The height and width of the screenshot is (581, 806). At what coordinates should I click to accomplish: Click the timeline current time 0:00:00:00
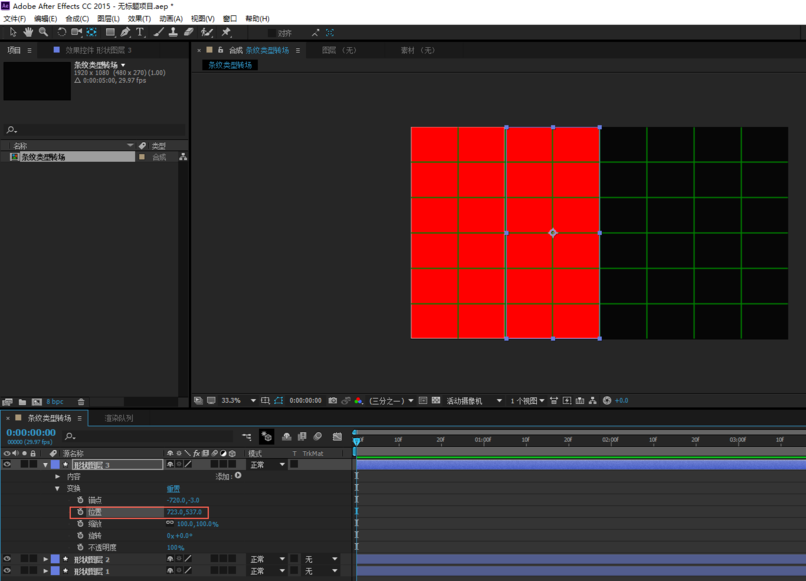pos(31,432)
